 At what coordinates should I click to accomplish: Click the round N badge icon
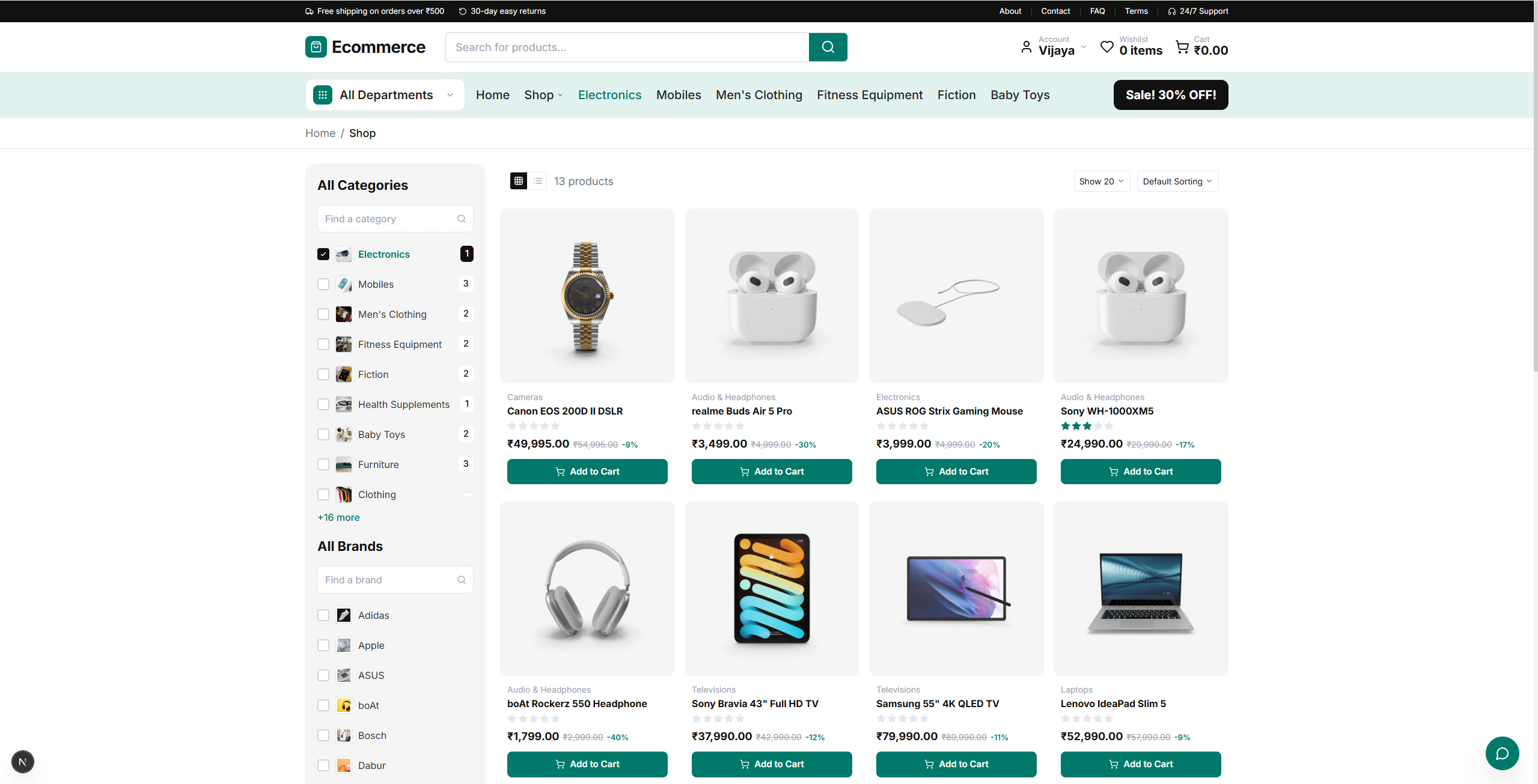(x=23, y=762)
